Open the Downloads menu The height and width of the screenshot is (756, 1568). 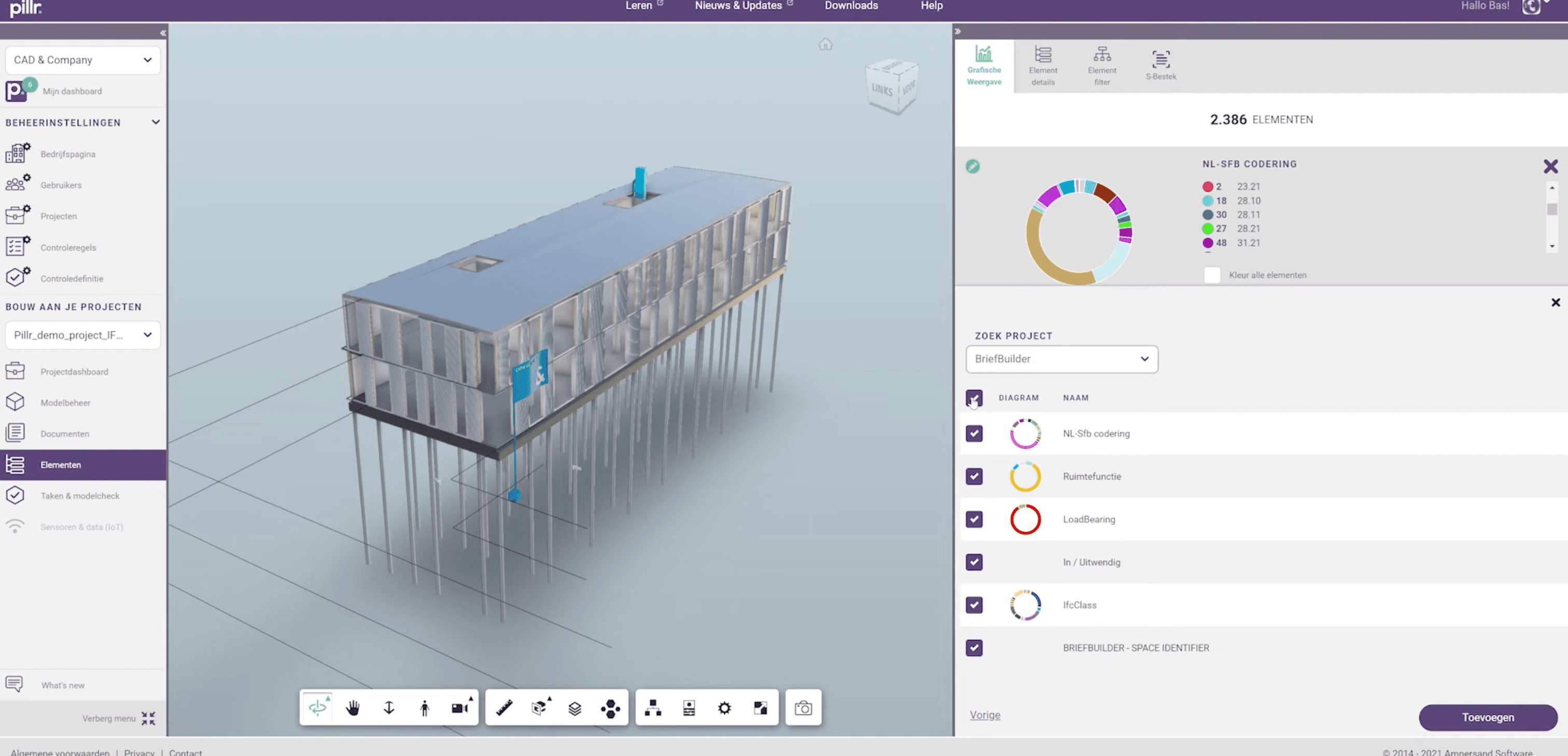(851, 6)
